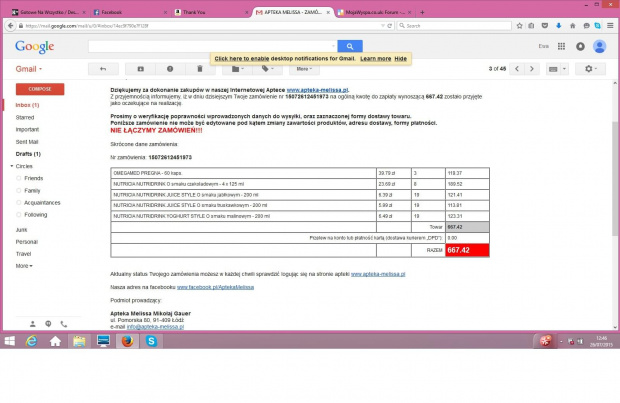Image resolution: width=620 pixels, height=403 pixels.
Task: Archive this email with the archive icon
Action: point(140,69)
